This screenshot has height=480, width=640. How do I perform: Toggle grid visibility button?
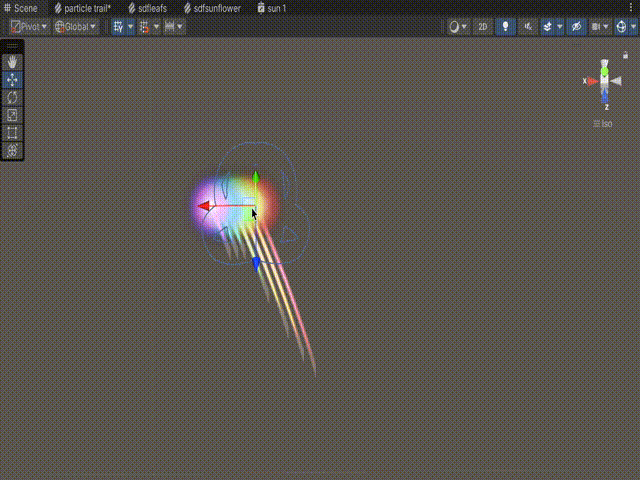click(119, 27)
